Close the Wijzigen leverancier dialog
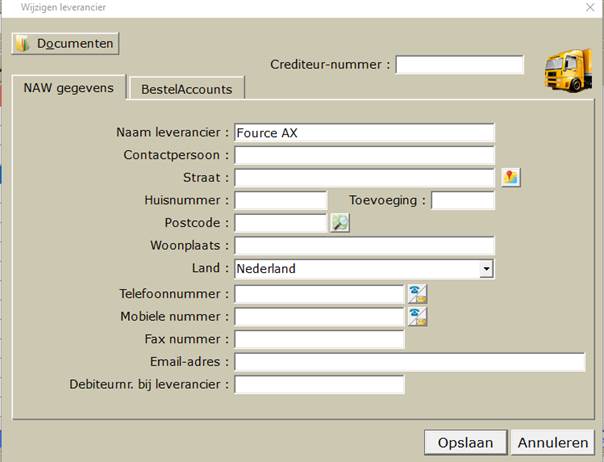 click(x=590, y=7)
